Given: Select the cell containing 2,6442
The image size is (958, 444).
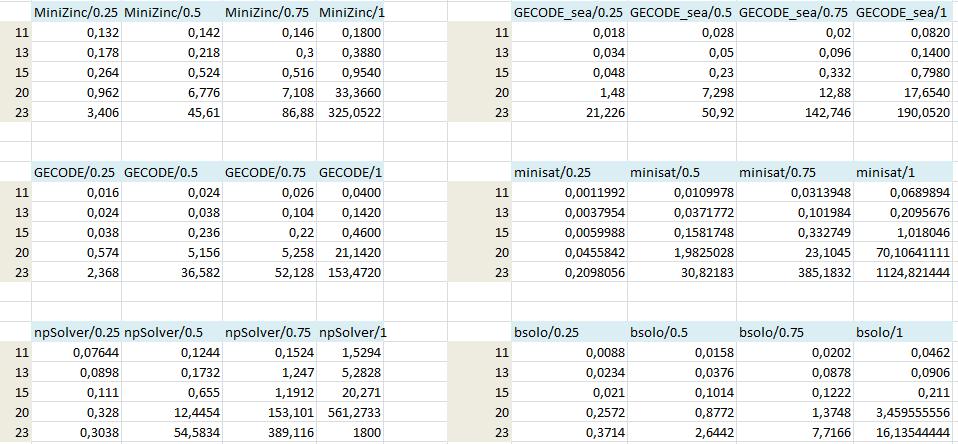Looking at the screenshot, I should pos(682,432).
